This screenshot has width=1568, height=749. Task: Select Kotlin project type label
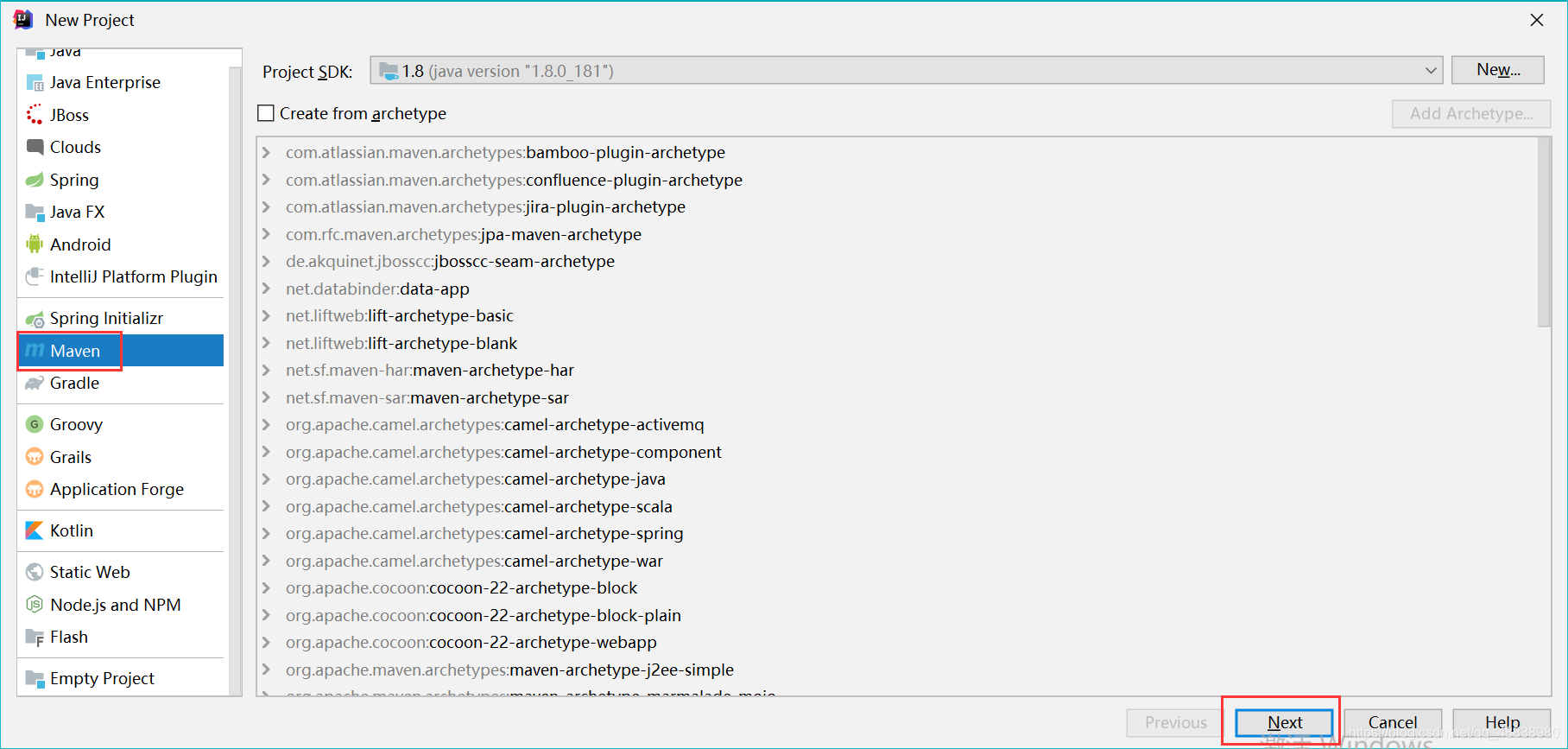72,530
